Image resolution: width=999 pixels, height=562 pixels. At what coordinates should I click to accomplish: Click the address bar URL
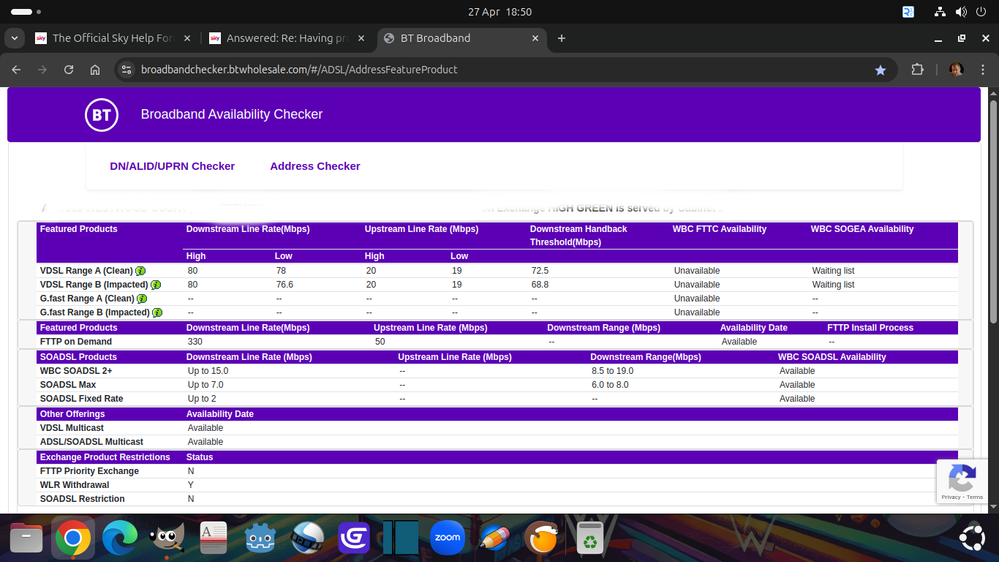tap(299, 69)
